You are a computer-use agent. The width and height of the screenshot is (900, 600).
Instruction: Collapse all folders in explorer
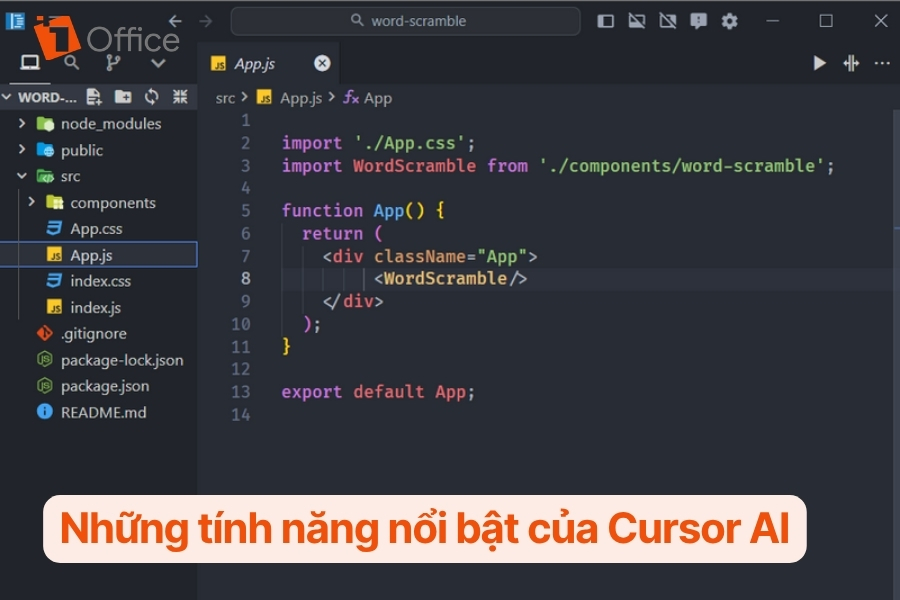(180, 96)
